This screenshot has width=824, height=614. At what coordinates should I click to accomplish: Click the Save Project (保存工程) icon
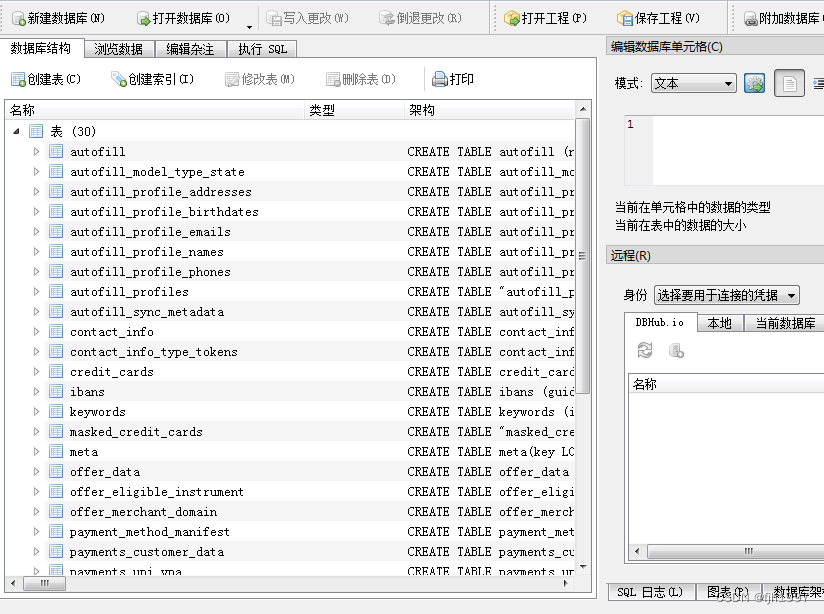[625, 19]
